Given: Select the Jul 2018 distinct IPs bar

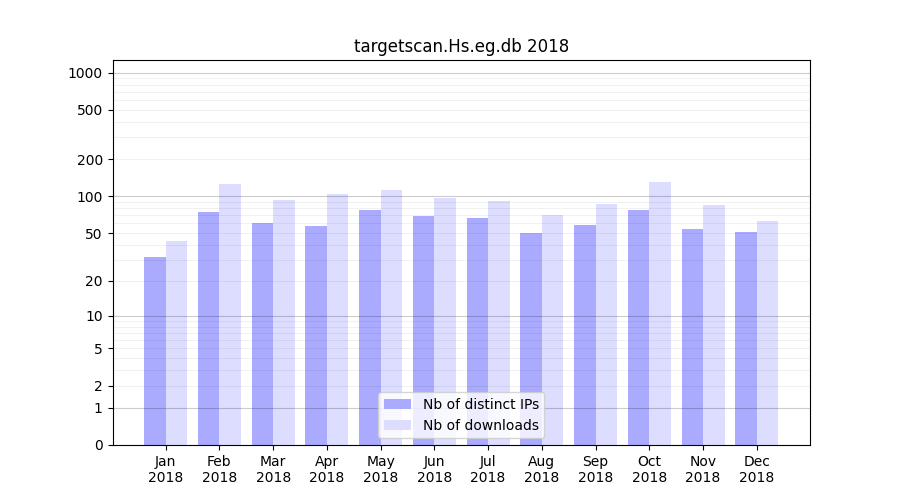Looking at the screenshot, I should tap(477, 331).
